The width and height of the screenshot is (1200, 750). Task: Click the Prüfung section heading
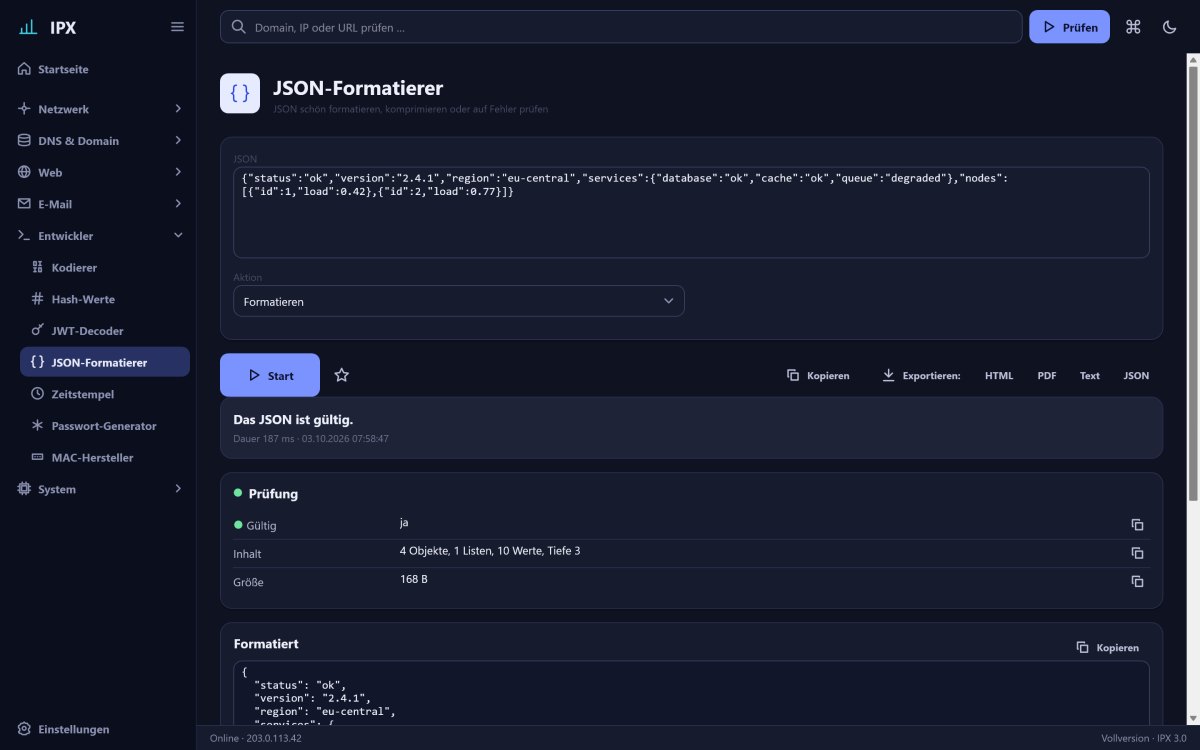click(273, 494)
